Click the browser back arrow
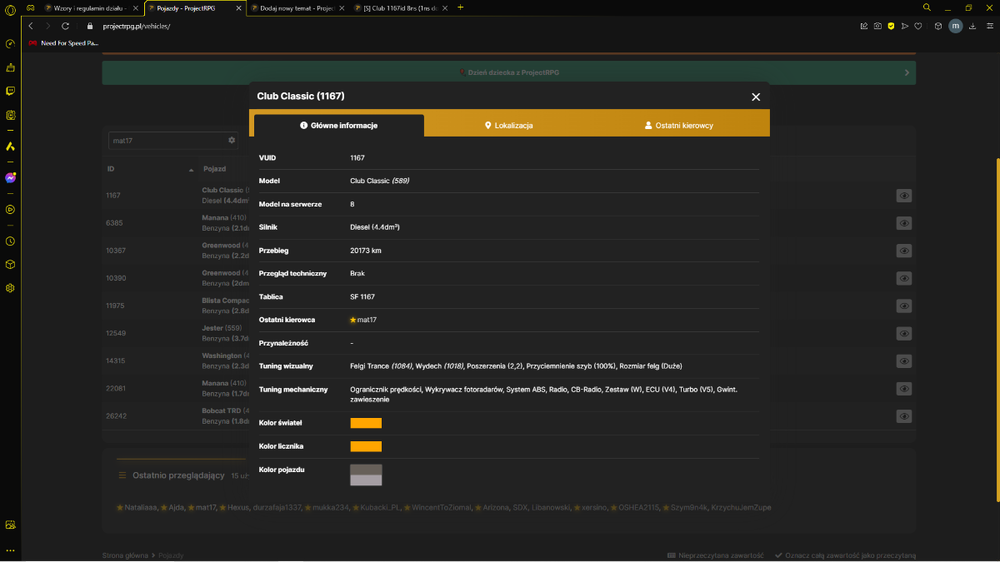 [31, 26]
